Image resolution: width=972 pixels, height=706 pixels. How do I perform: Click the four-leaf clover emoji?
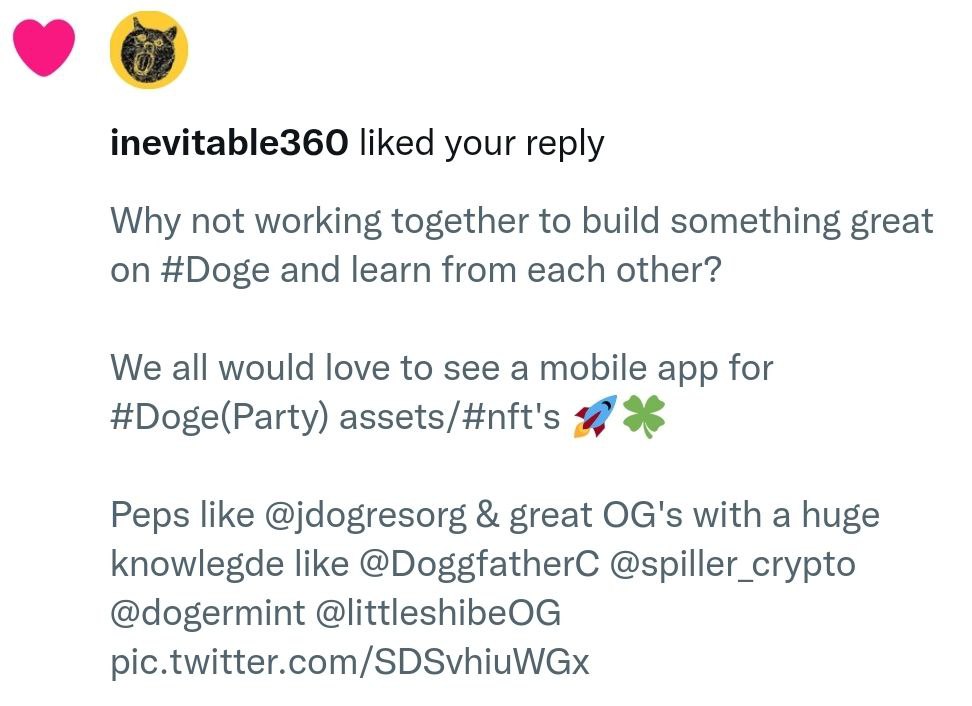(x=643, y=417)
